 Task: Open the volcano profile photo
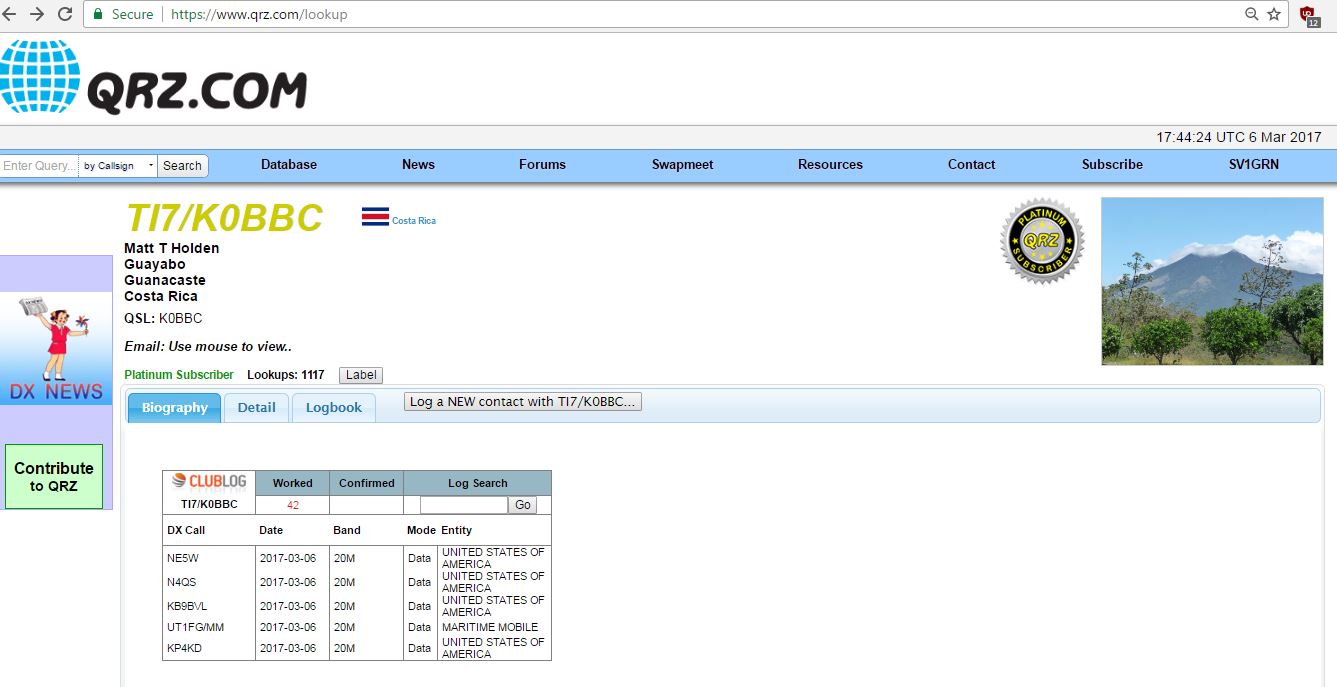pos(1212,281)
